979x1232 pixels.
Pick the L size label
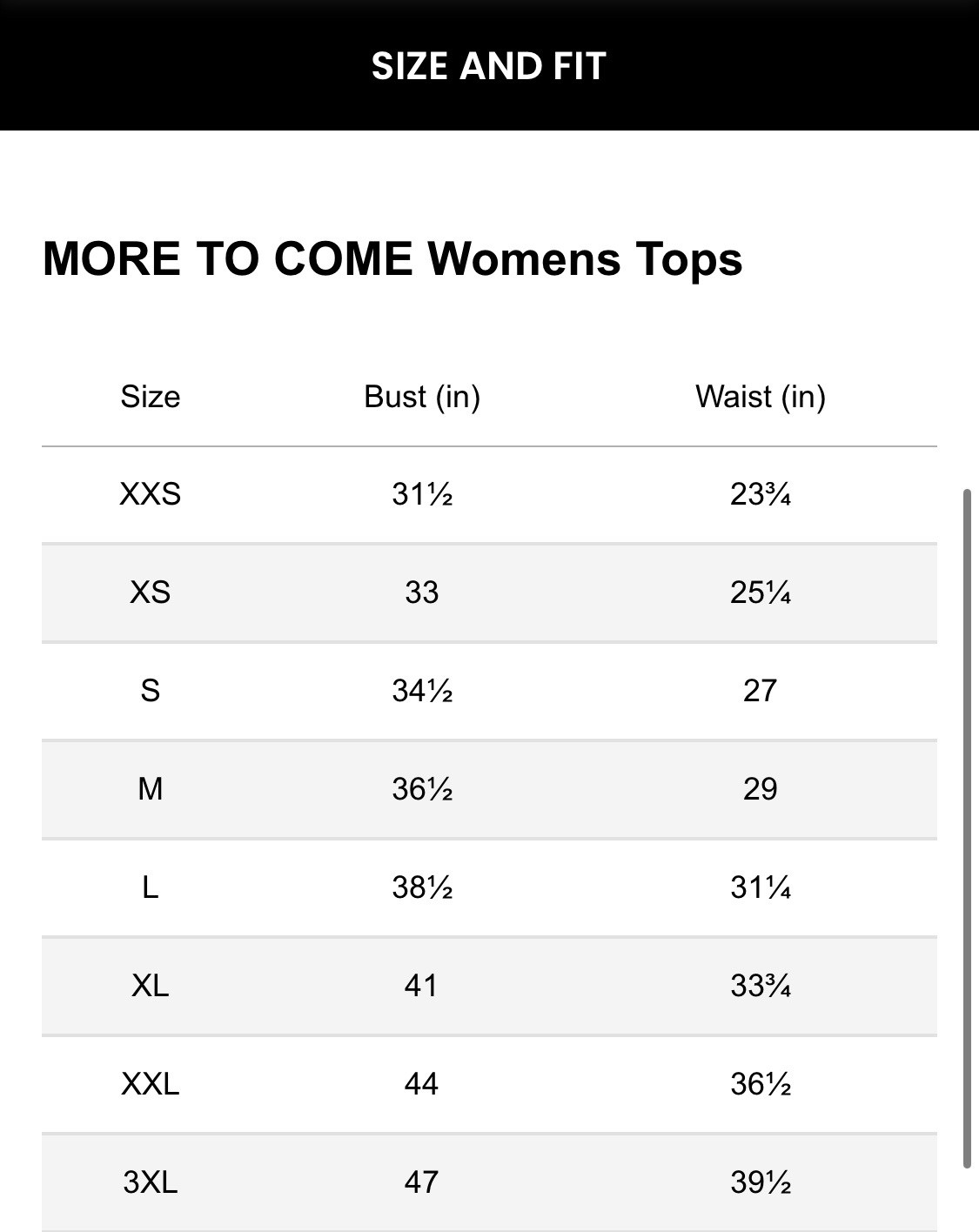151,887
